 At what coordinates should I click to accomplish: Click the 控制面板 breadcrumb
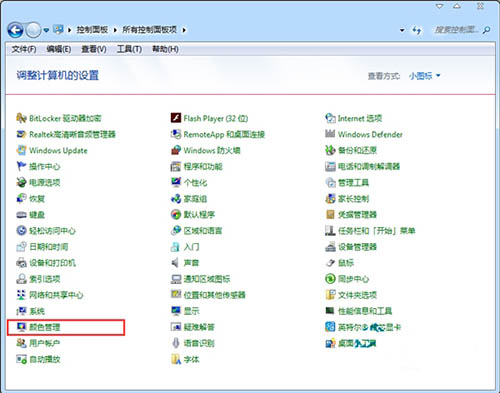tap(92, 30)
